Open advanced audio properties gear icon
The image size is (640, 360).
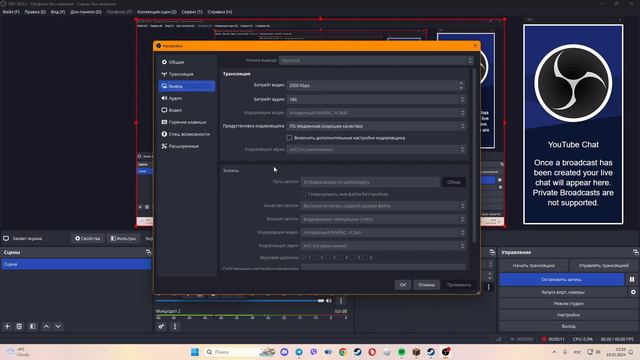pos(162,327)
